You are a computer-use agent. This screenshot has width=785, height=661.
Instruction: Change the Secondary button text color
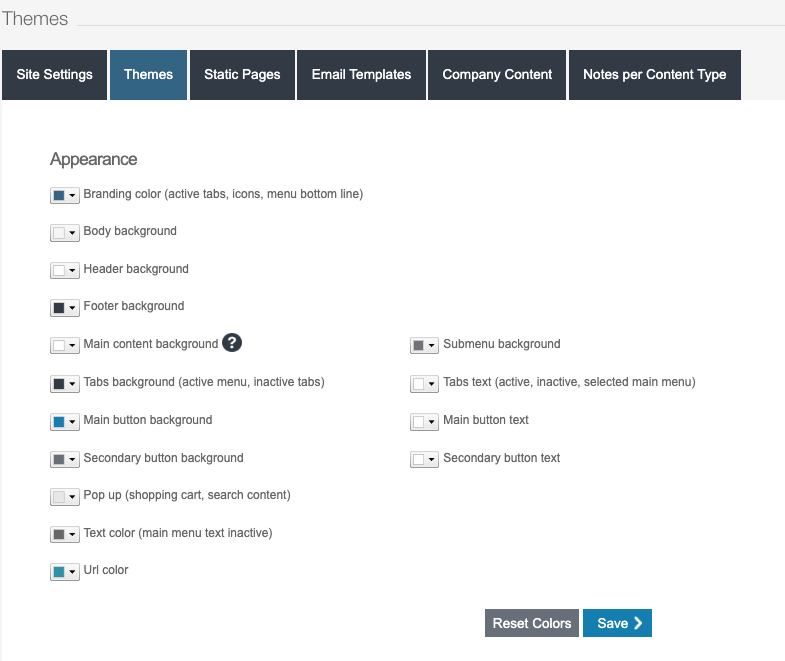[x=424, y=459]
